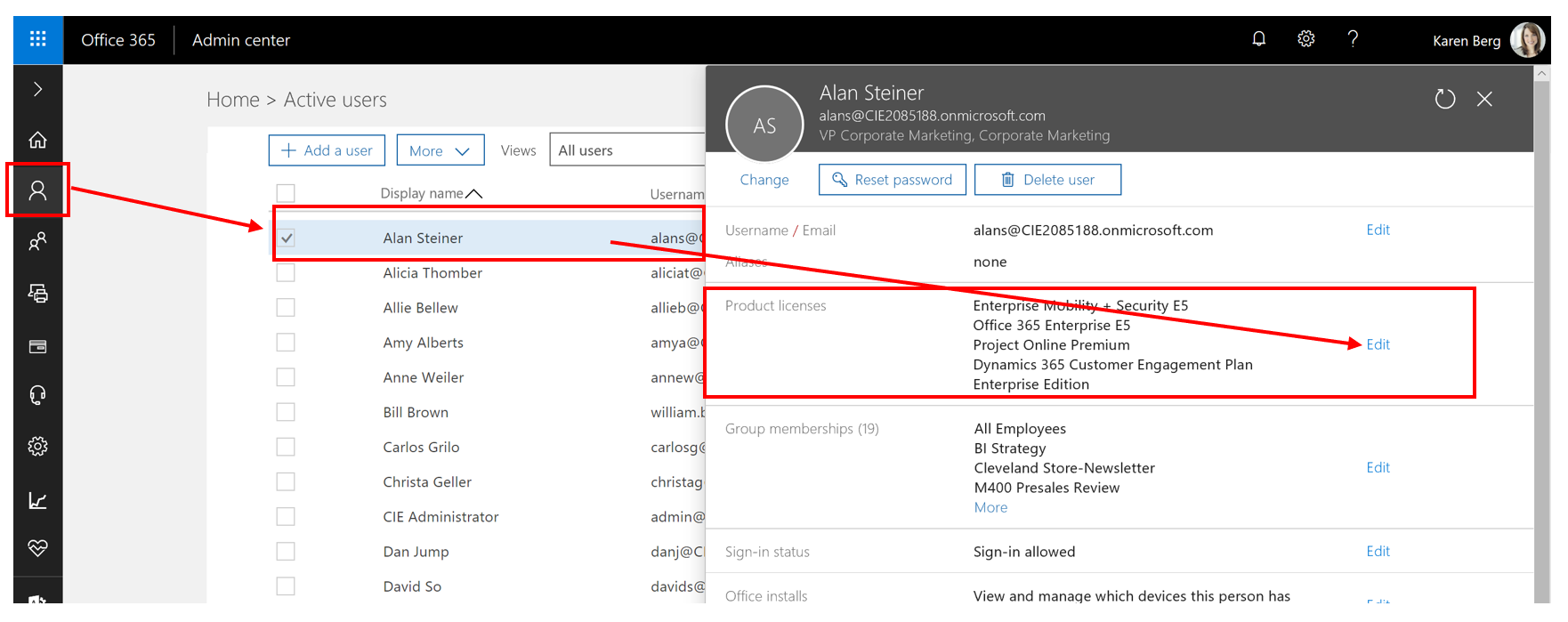This screenshot has height=622, width=1568.
Task: Open the Support headset icon in the sidebar
Action: tap(37, 395)
